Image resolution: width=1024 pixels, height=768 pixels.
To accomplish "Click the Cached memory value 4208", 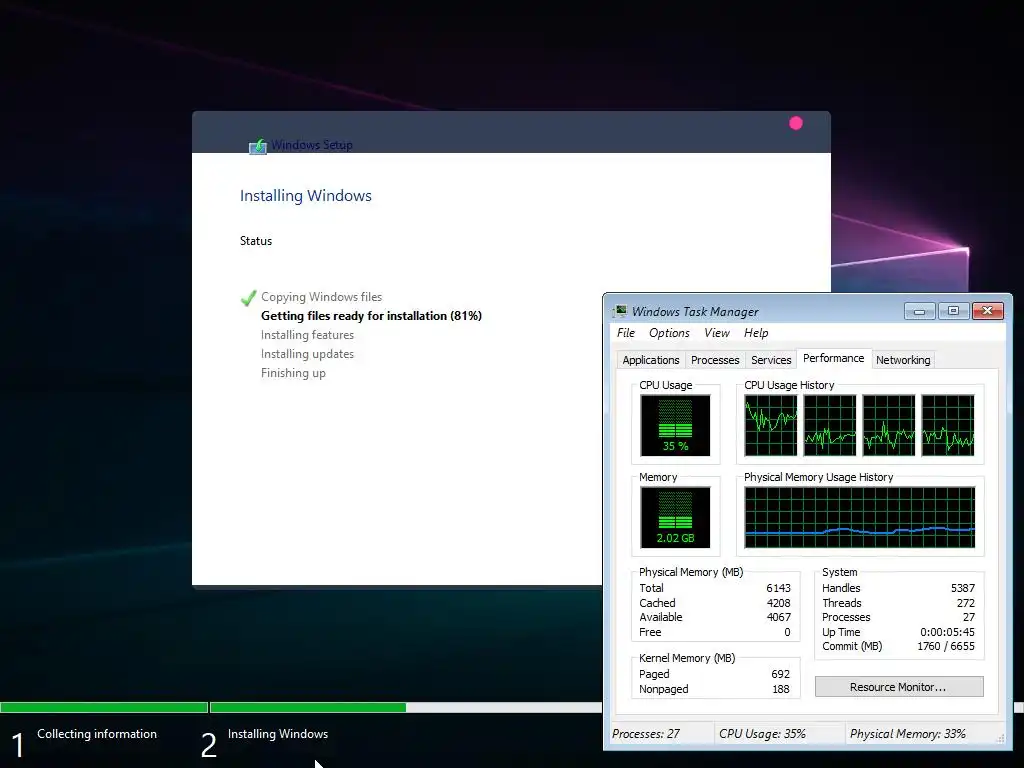I will click(778, 603).
